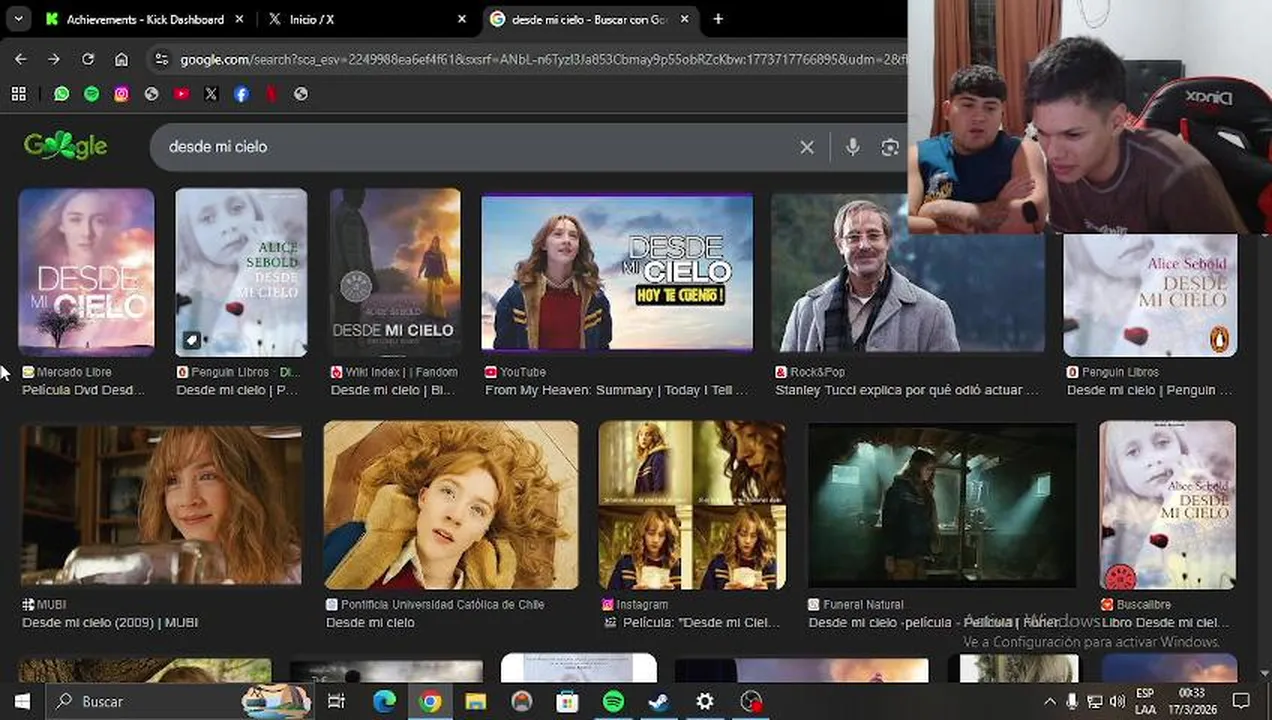Screen dimensions: 1272x720
Task: Open the apps grid bookmark
Action: 18,94
